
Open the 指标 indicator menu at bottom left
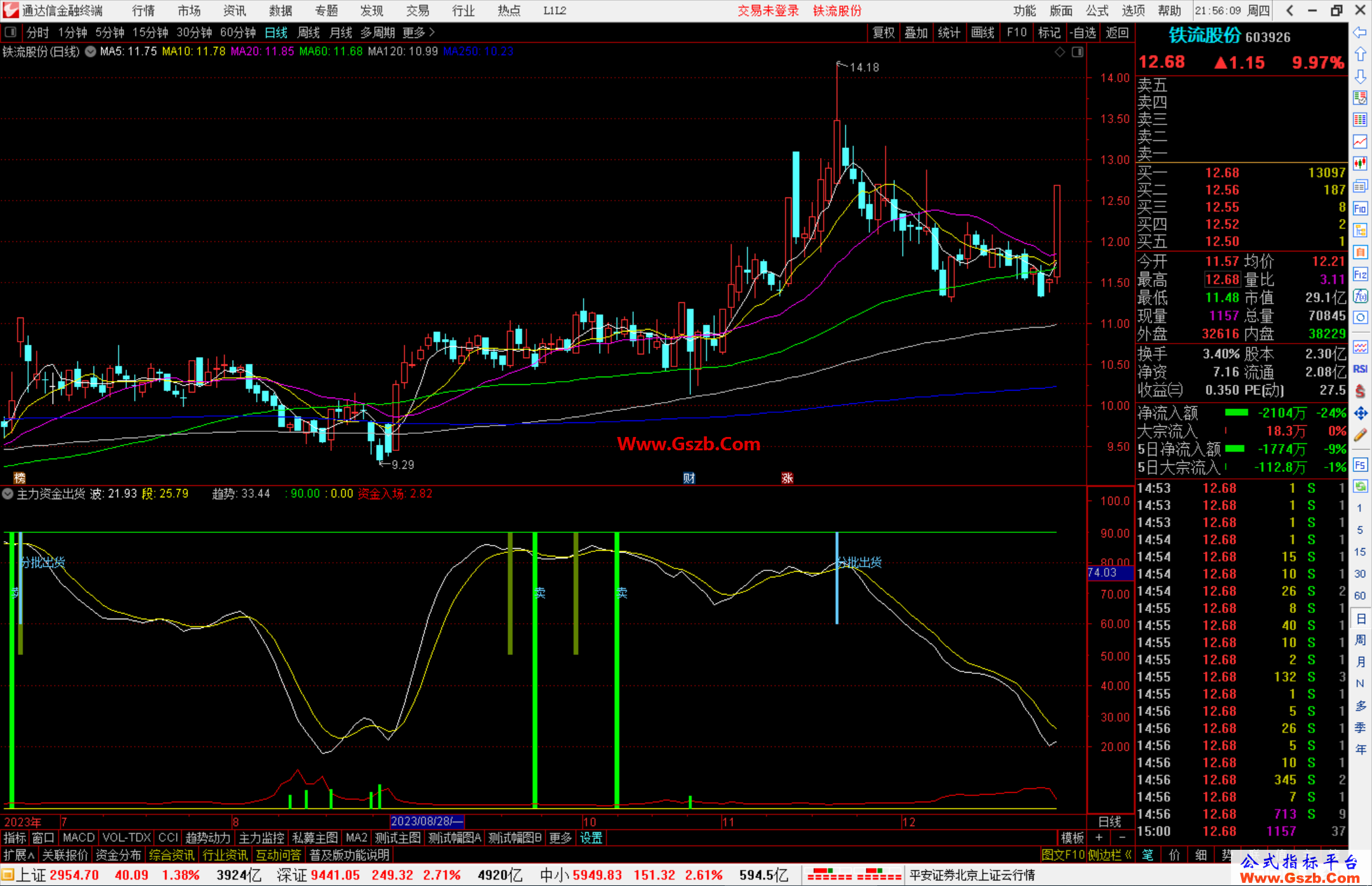15,838
